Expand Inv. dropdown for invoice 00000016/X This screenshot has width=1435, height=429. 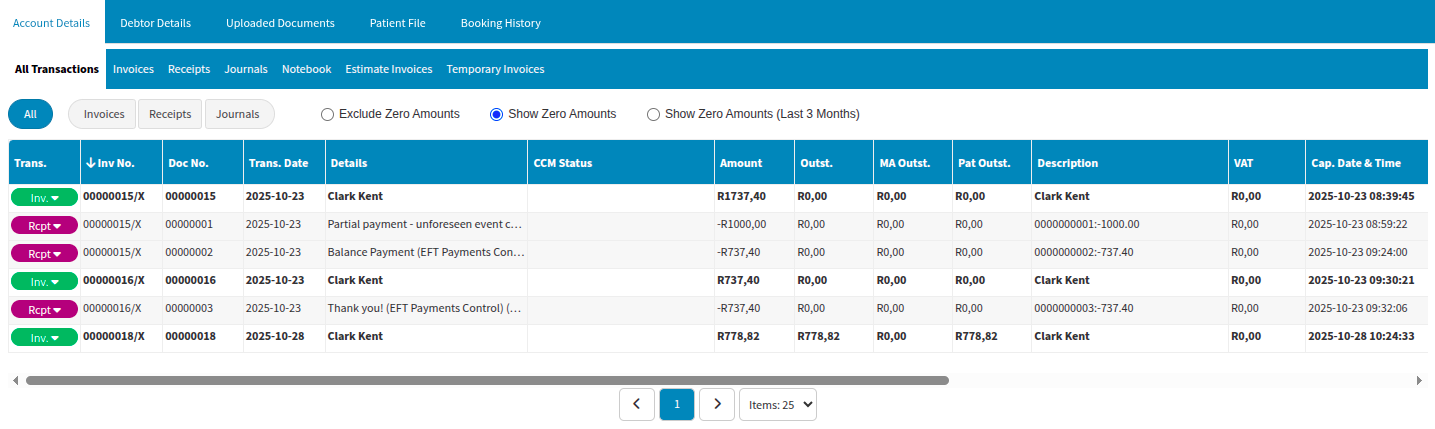(44, 281)
